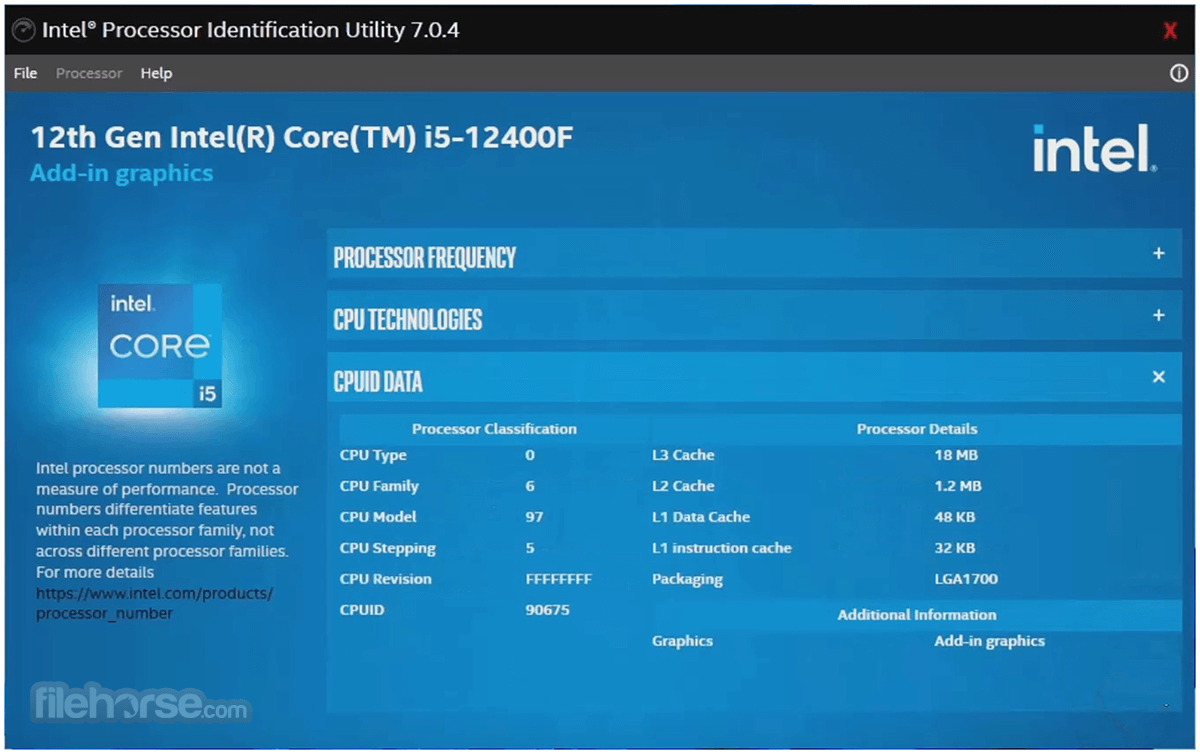Viewport: 1200px width, 754px height.
Task: Click the revision value FFFFFFFF
Action: pos(559,579)
